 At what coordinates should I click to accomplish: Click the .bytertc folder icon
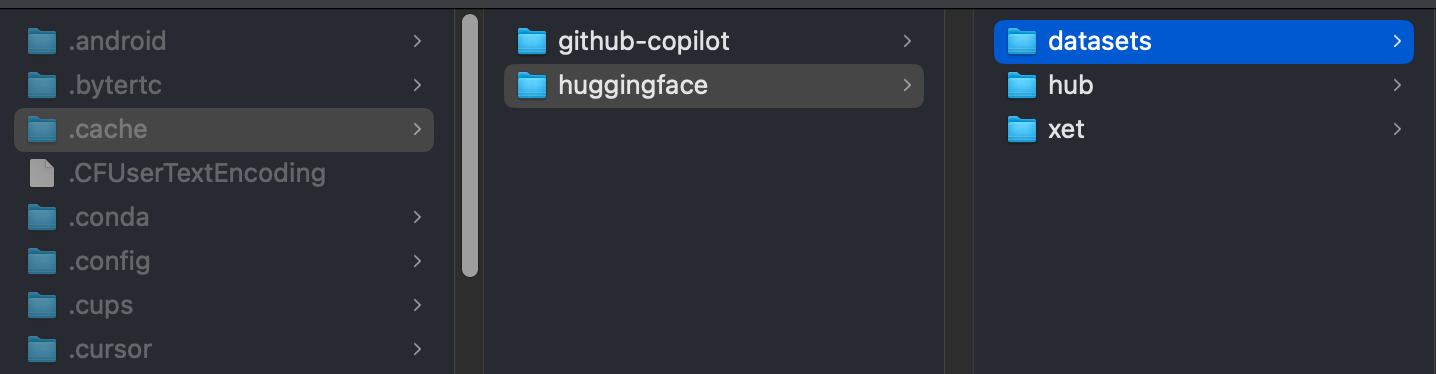(x=42, y=86)
